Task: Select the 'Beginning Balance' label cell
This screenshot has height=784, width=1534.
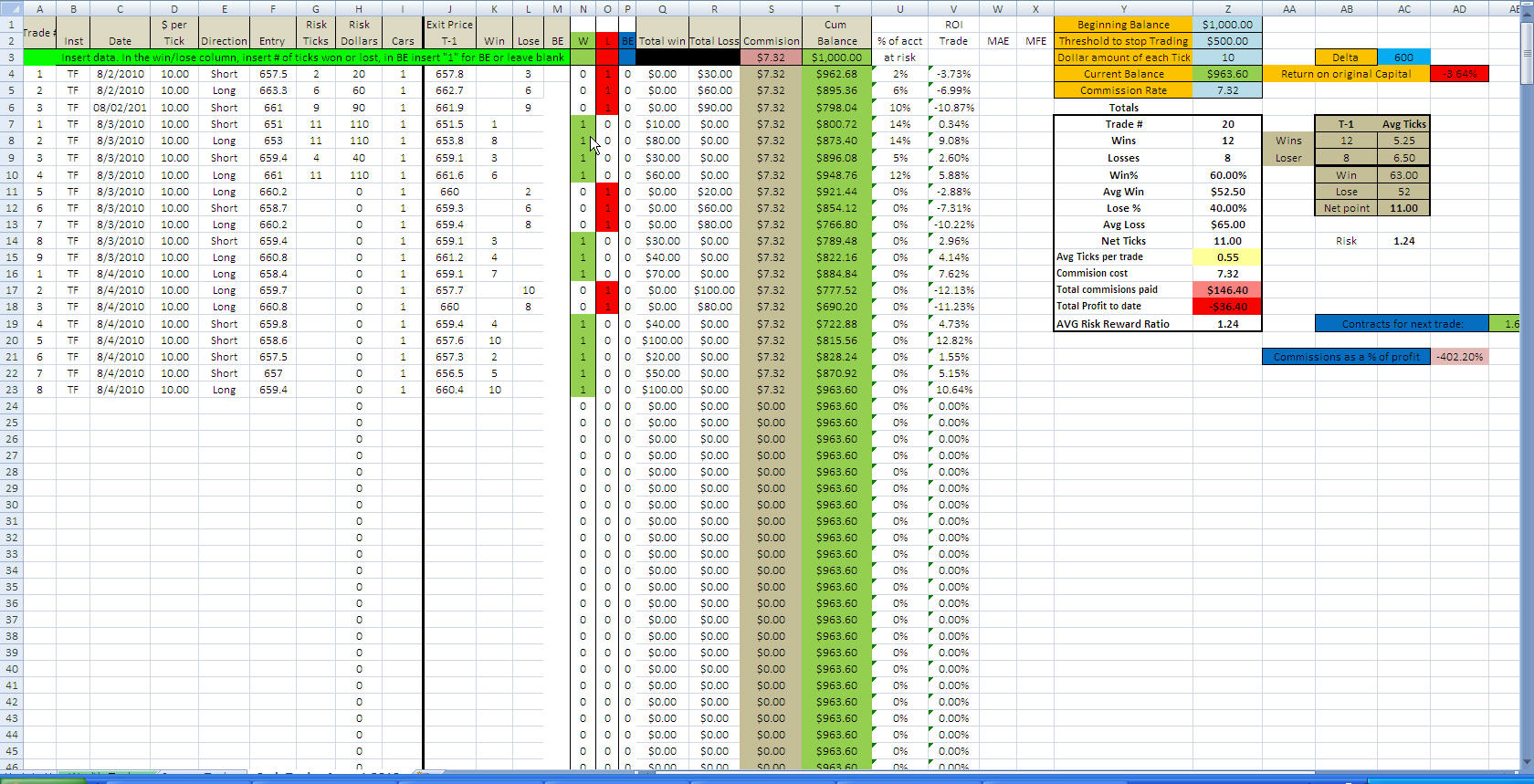Action: click(x=1123, y=25)
